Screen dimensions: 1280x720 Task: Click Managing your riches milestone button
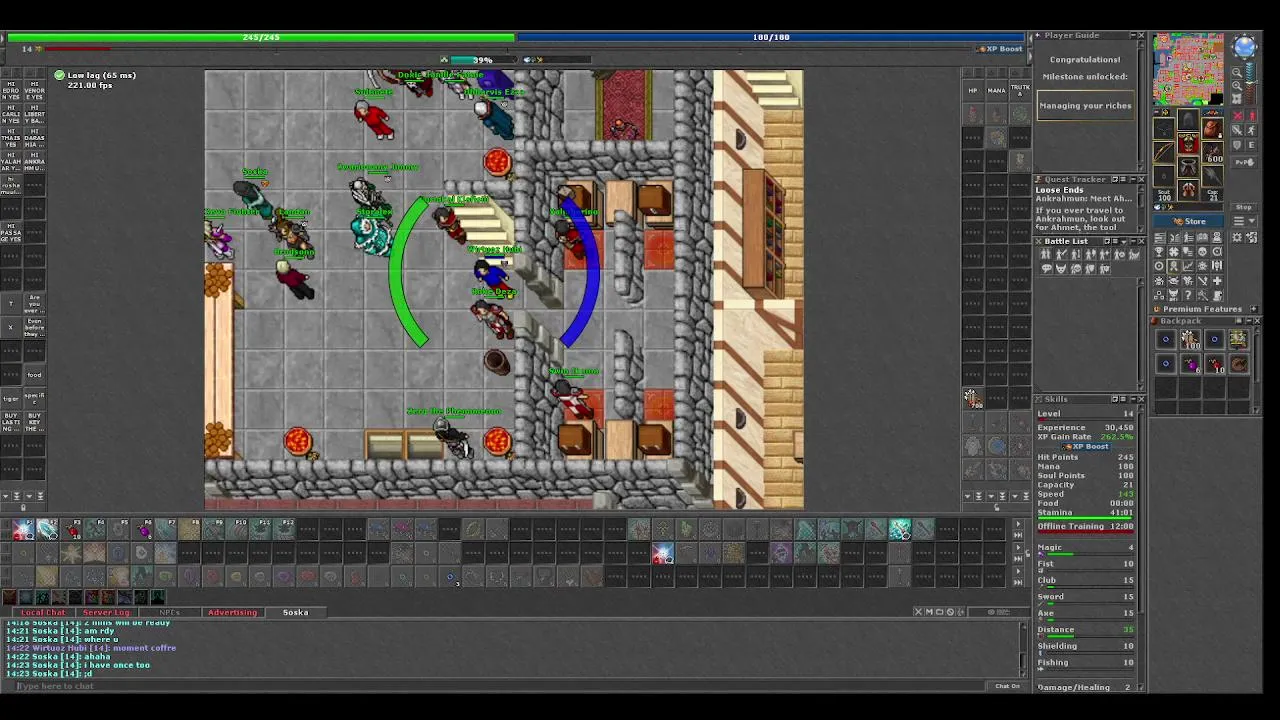[1085, 105]
